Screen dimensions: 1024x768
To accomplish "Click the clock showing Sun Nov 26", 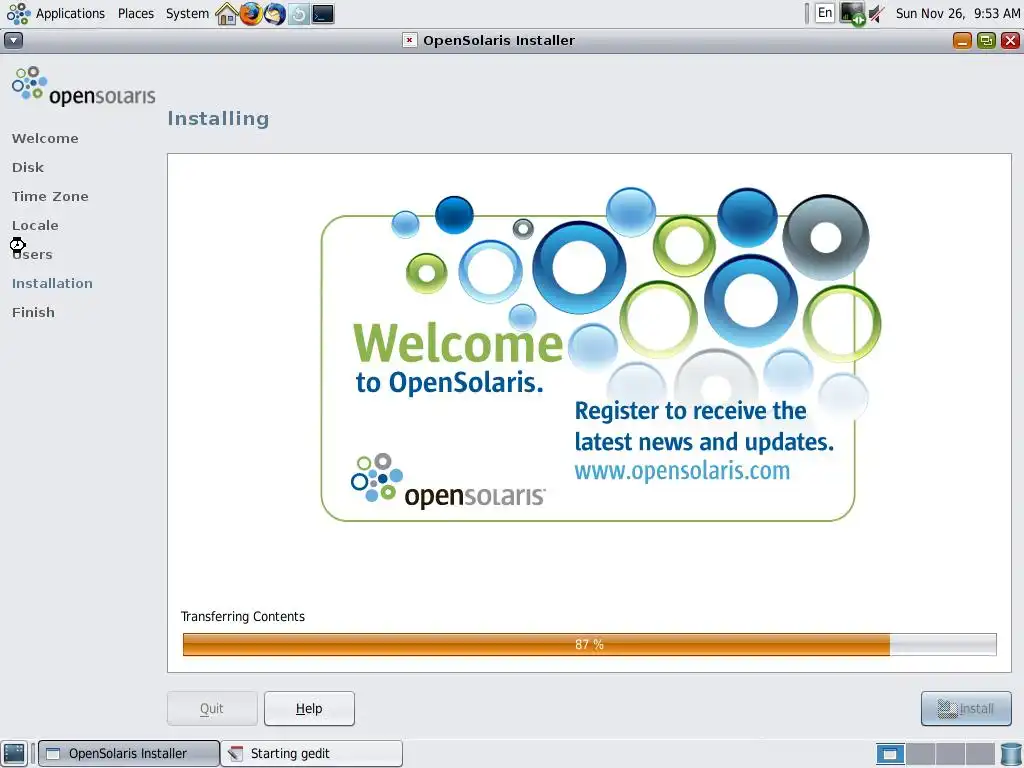I will pos(957,13).
